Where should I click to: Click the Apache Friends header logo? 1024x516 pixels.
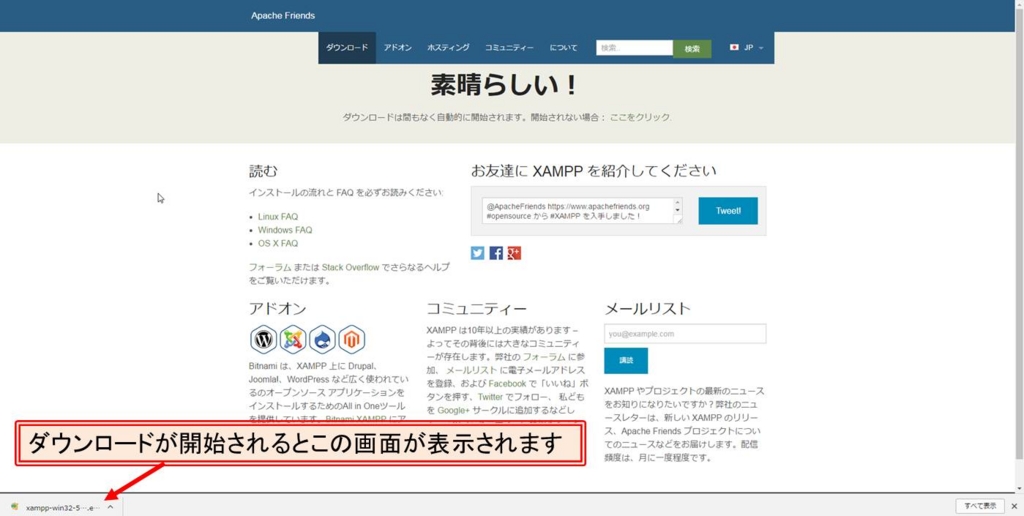[x=283, y=16]
